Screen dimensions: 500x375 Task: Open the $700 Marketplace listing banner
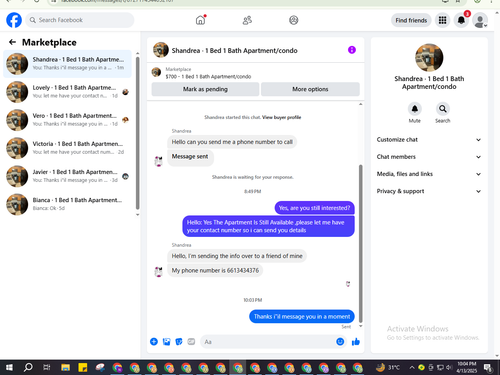pyautogui.click(x=256, y=73)
